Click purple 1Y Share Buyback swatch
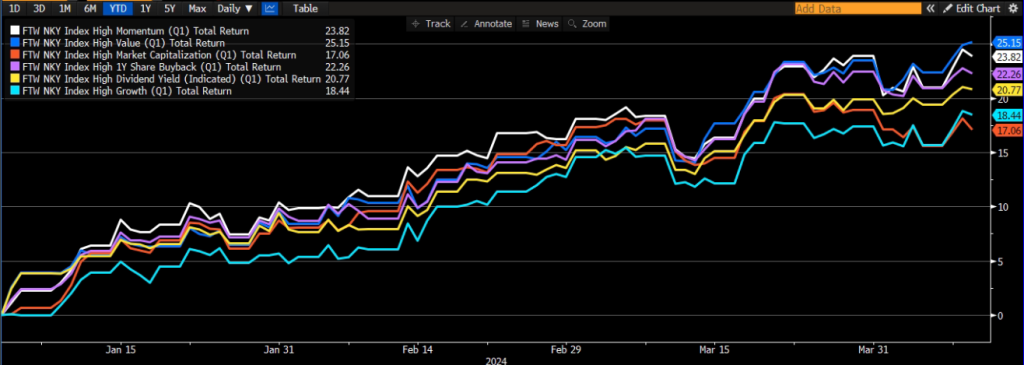This screenshot has height=365, width=1024. pyautogui.click(x=16, y=67)
